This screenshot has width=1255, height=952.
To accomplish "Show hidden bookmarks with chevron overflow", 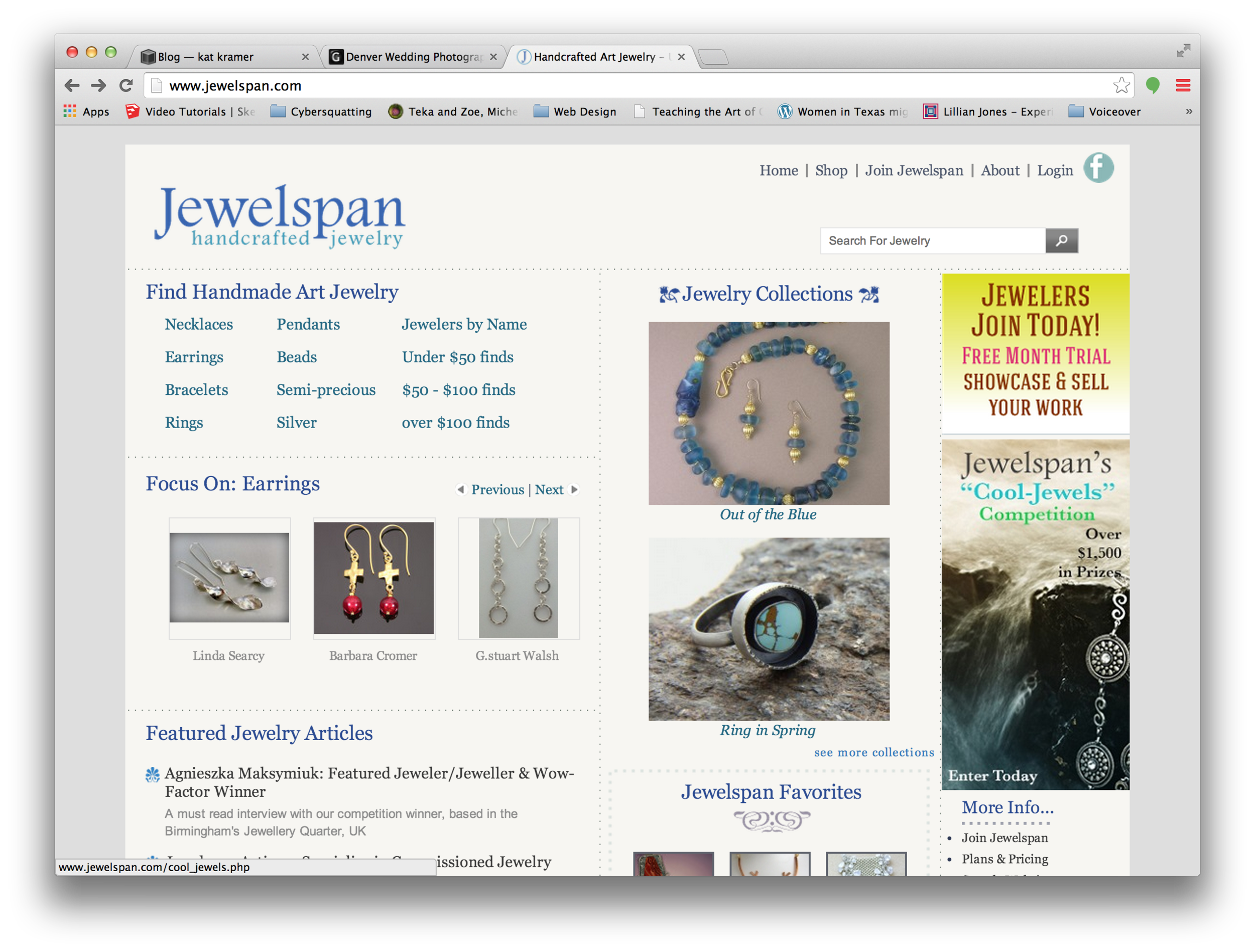I will (x=1189, y=112).
